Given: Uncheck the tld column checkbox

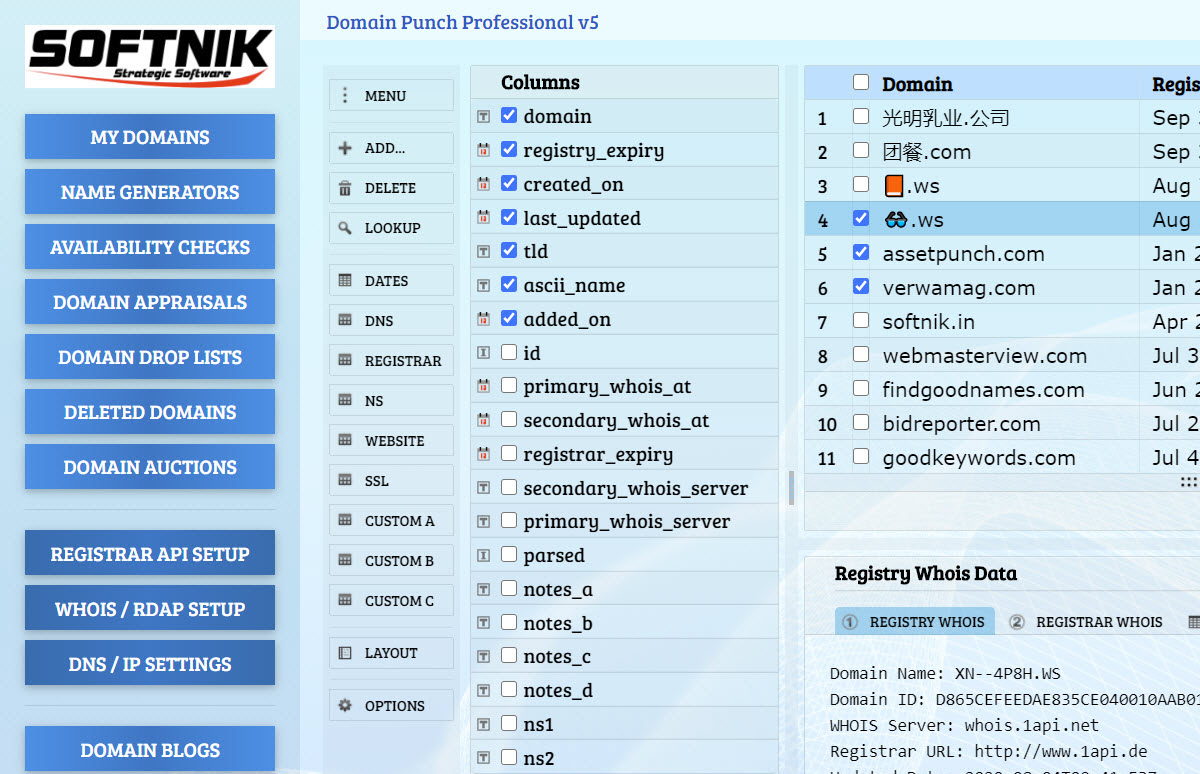Looking at the screenshot, I should pos(509,250).
